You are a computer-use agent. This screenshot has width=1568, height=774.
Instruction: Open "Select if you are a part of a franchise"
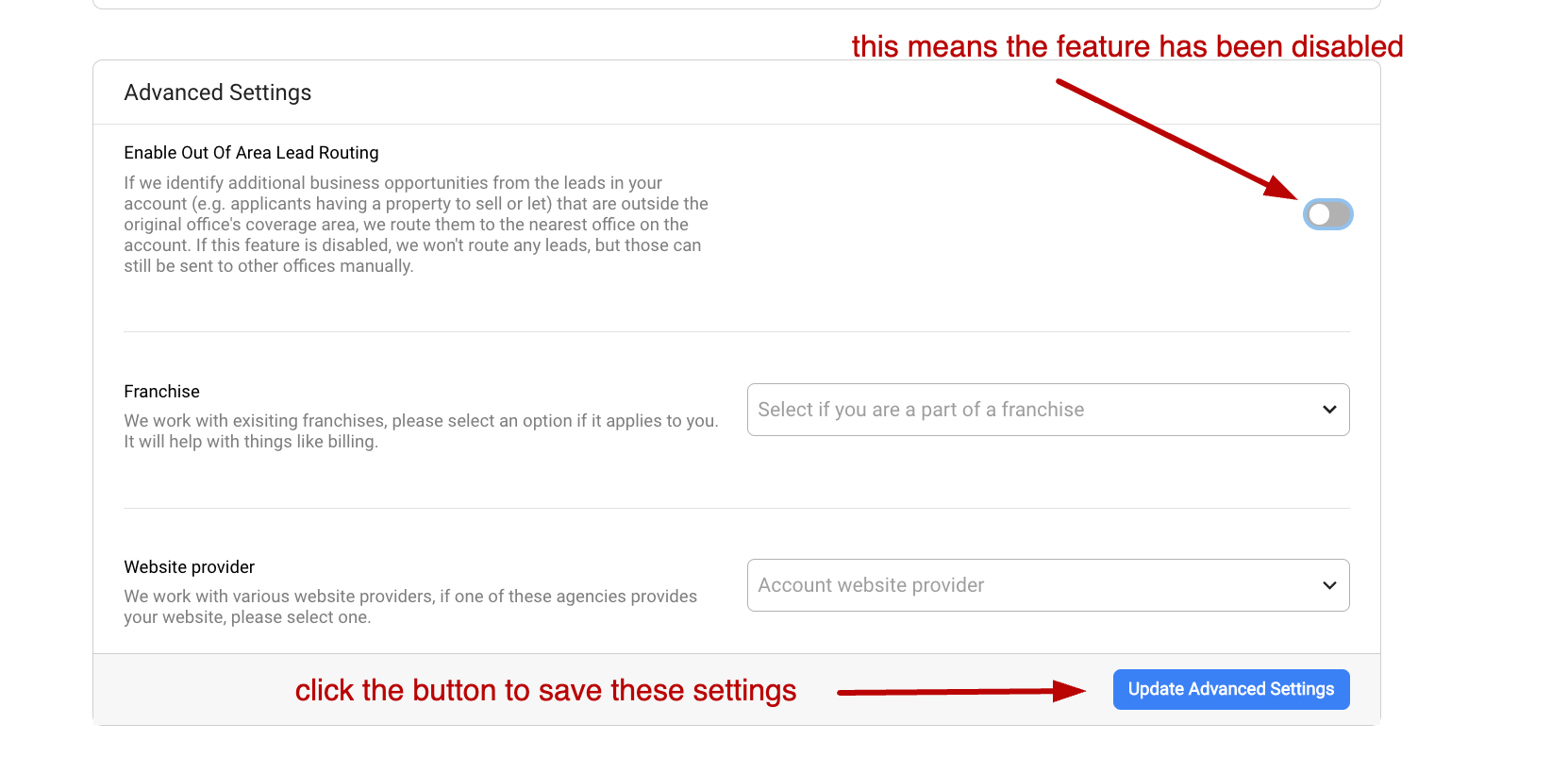pyautogui.click(x=1047, y=410)
